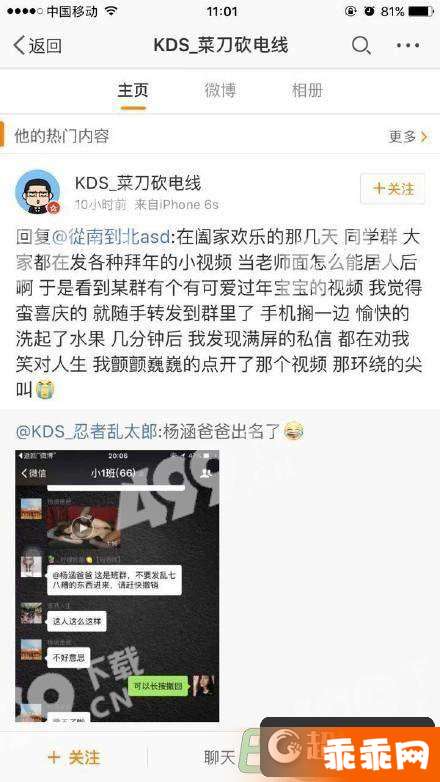Open the 聊天 chat button at bottom
Viewport: 440px width, 782px height.
pos(220,758)
